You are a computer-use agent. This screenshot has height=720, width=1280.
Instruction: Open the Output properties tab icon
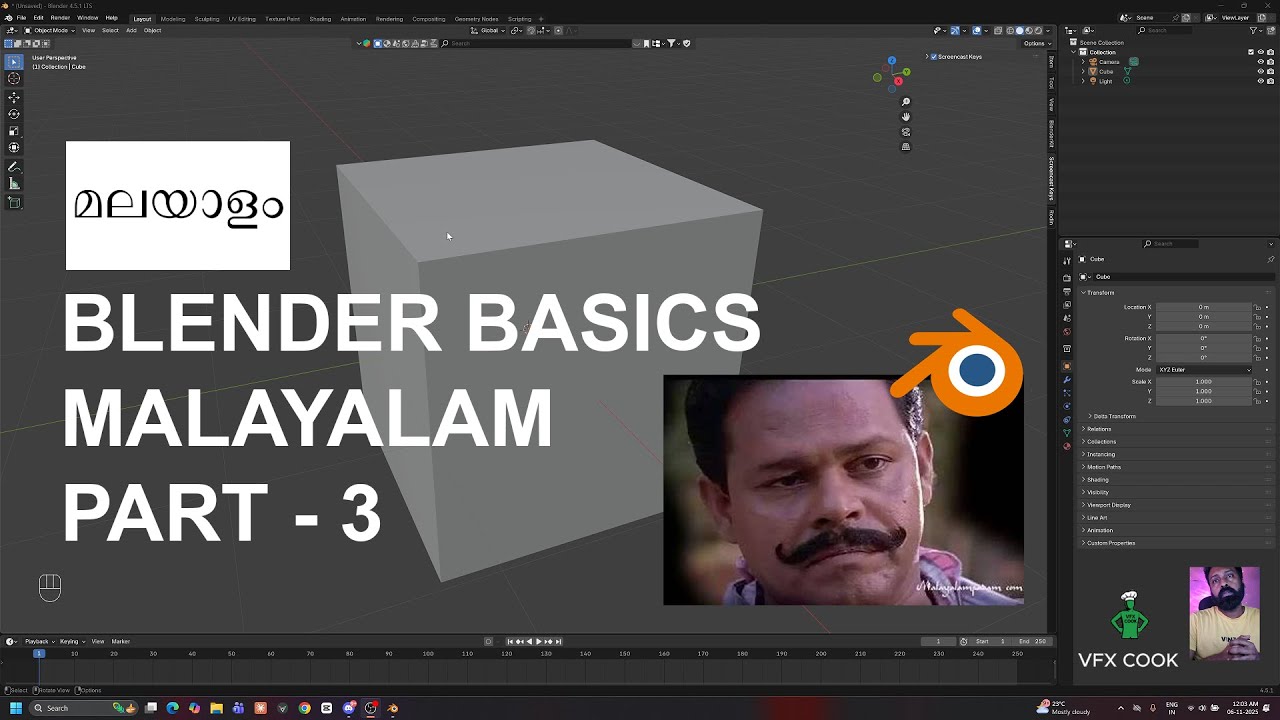click(1067, 292)
